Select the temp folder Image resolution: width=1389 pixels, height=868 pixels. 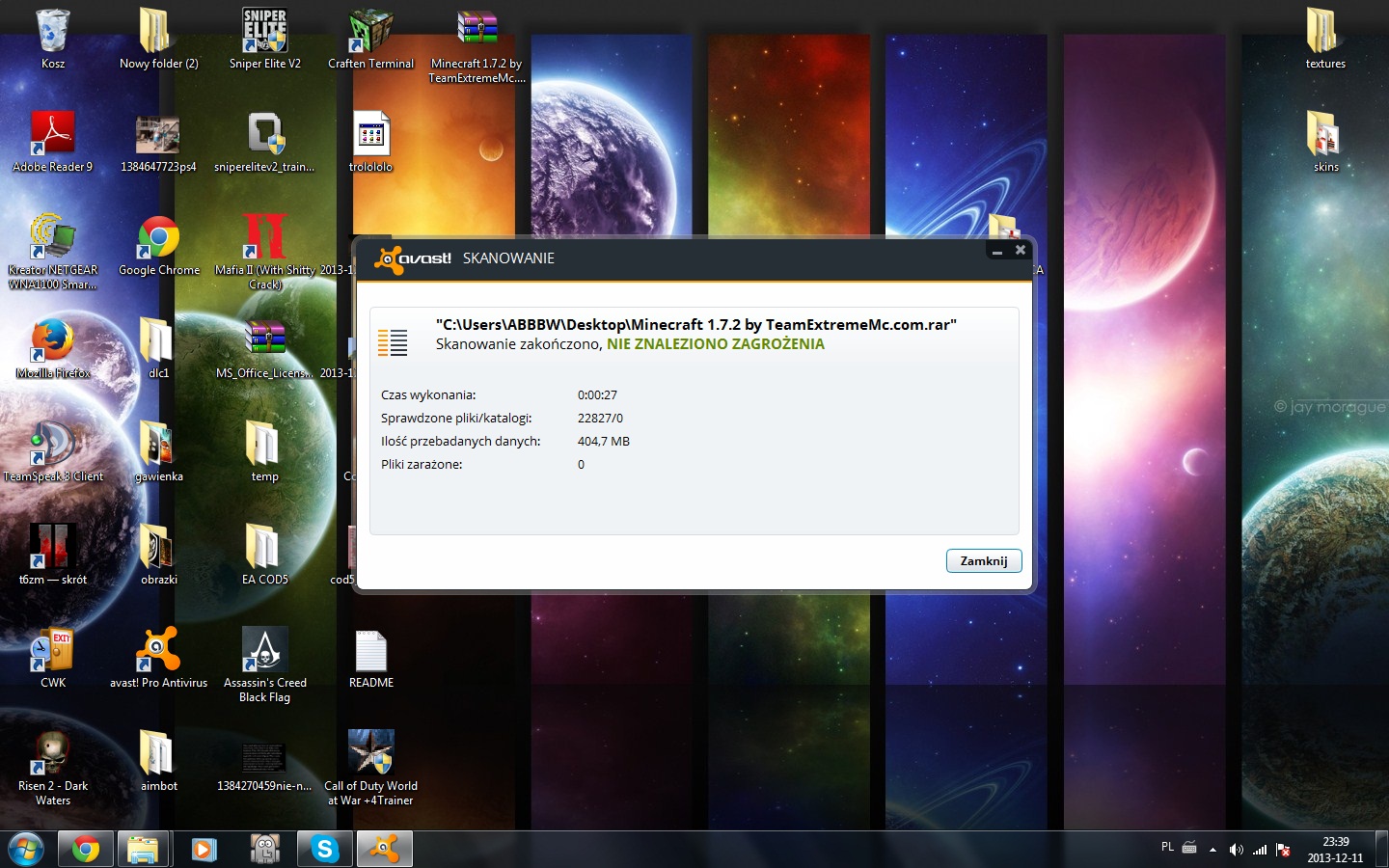pyautogui.click(x=265, y=452)
